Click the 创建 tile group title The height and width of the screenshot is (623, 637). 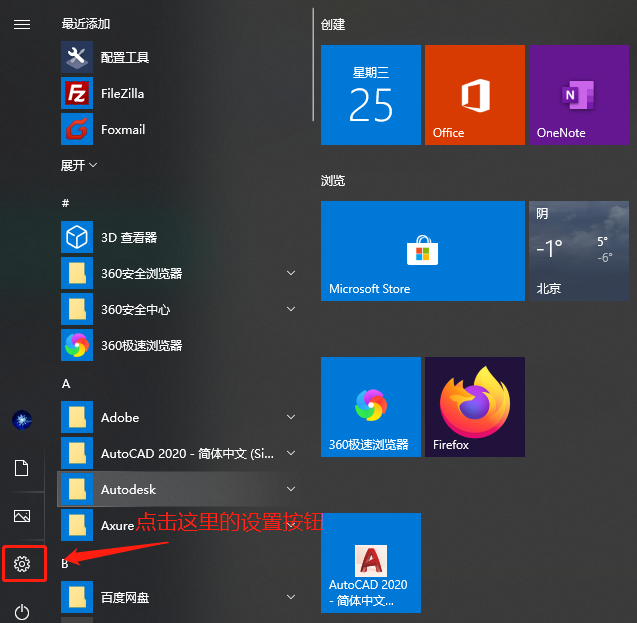(x=333, y=25)
